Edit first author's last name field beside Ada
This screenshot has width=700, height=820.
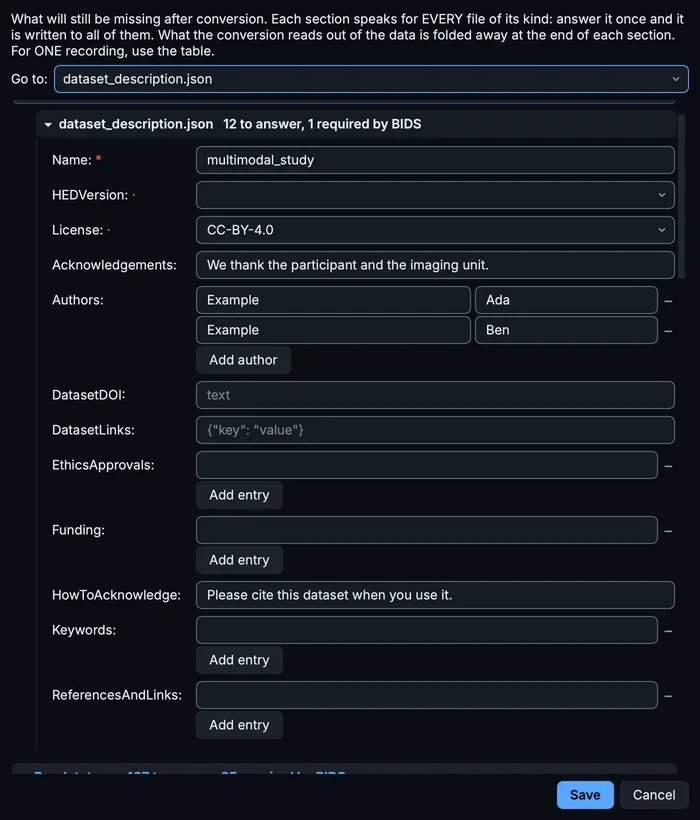click(x=334, y=300)
